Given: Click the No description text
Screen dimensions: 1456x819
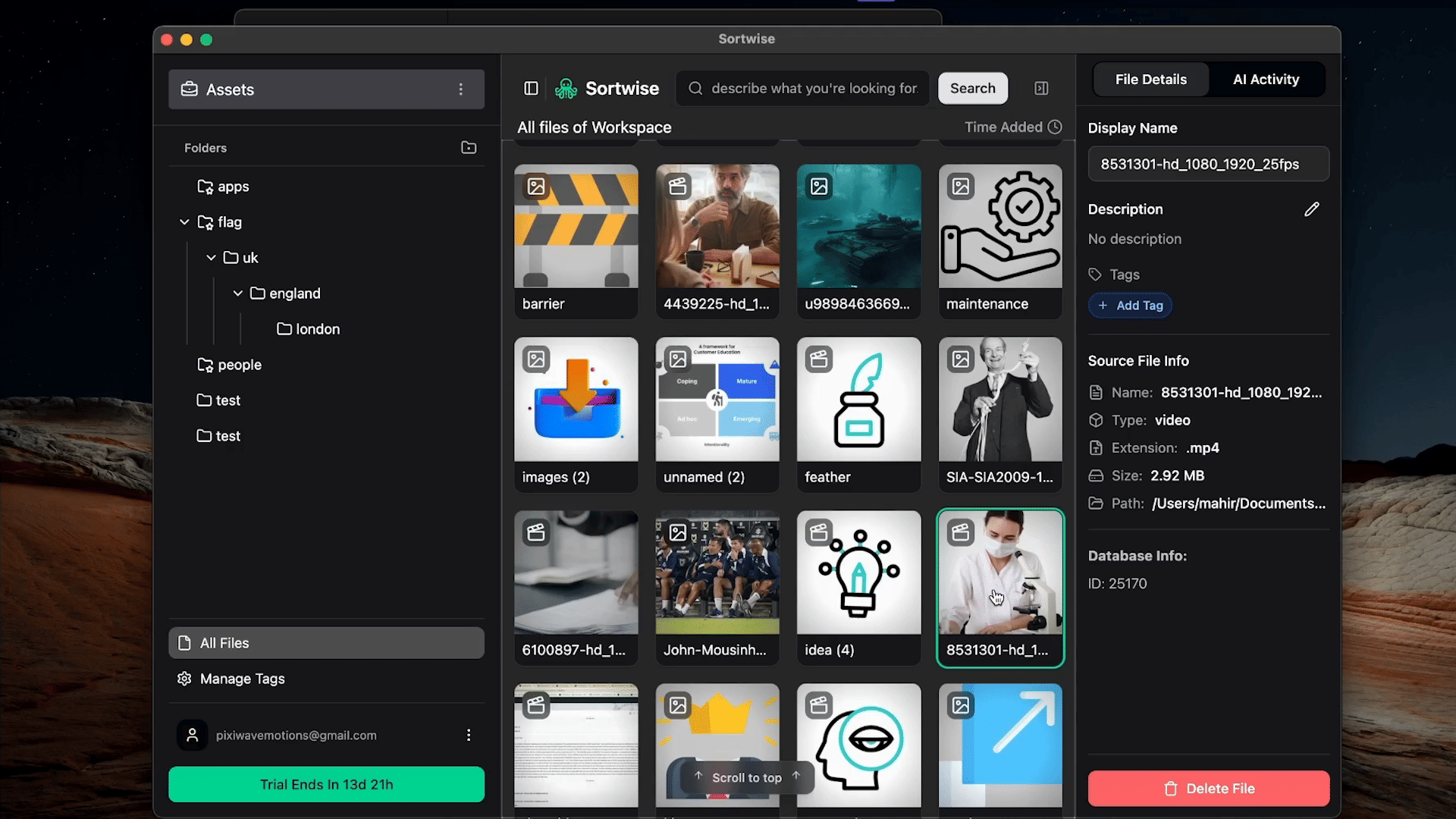Looking at the screenshot, I should pyautogui.click(x=1134, y=239).
